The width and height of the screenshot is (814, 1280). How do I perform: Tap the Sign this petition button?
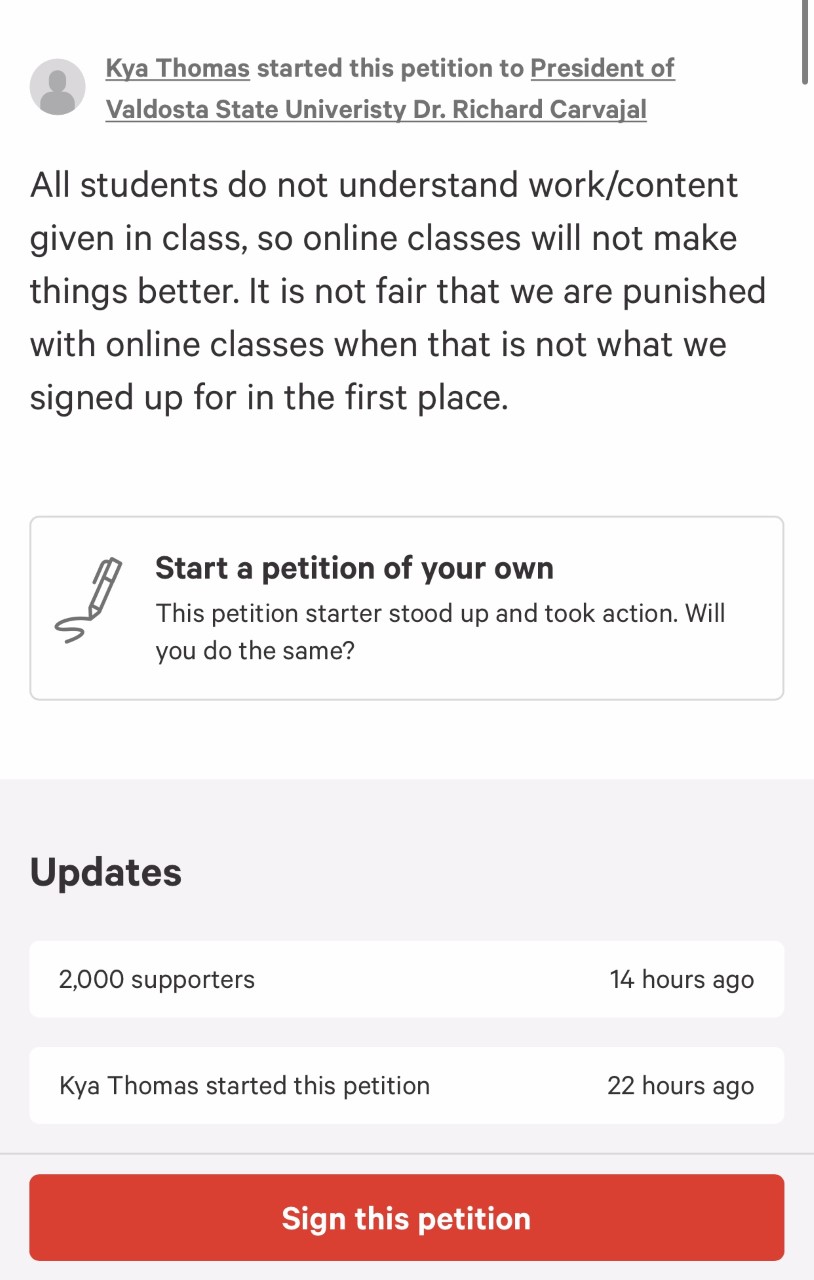pos(407,1217)
